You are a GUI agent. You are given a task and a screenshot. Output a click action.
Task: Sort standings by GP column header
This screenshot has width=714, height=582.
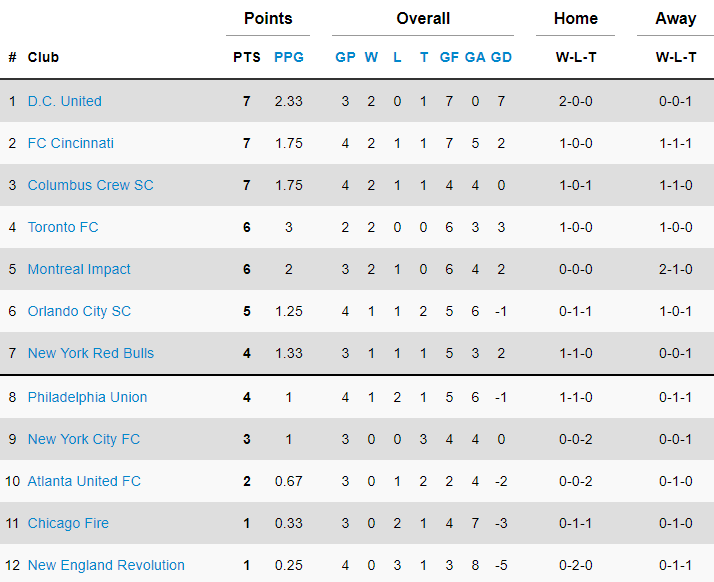(x=345, y=57)
